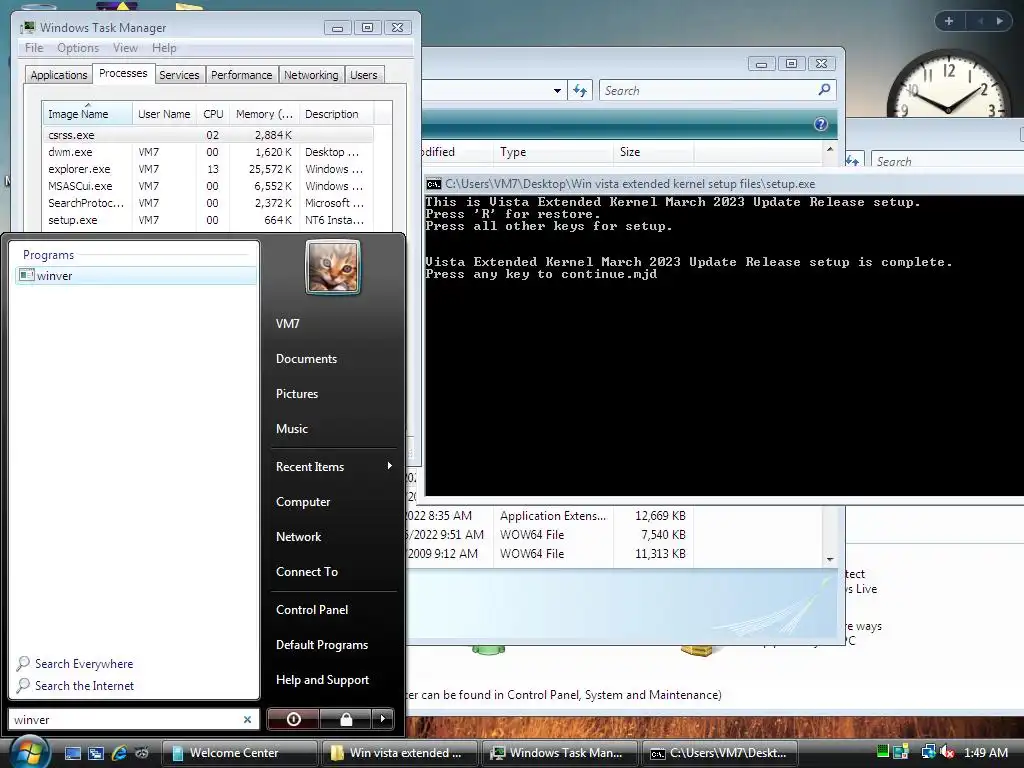This screenshot has height=768, width=1024.
Task: Sort processes by User Name column
Action: tap(164, 114)
